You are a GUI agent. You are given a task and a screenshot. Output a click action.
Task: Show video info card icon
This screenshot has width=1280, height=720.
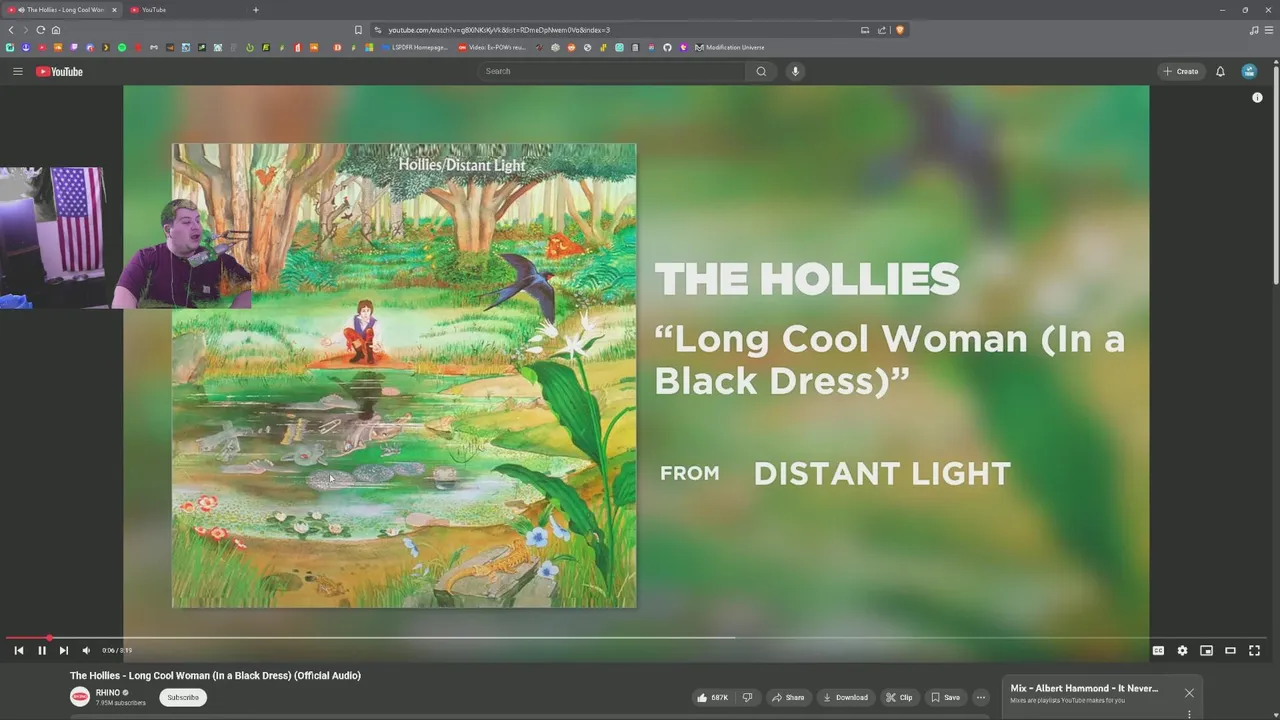pyautogui.click(x=1257, y=97)
